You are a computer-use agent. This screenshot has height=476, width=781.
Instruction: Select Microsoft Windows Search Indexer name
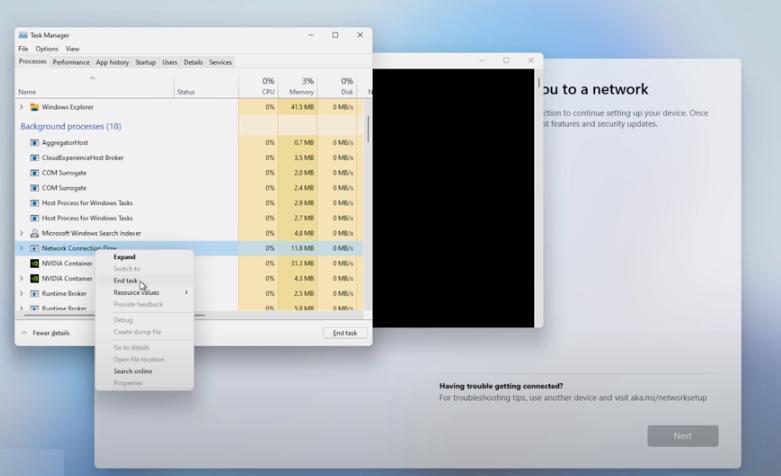(x=91, y=233)
